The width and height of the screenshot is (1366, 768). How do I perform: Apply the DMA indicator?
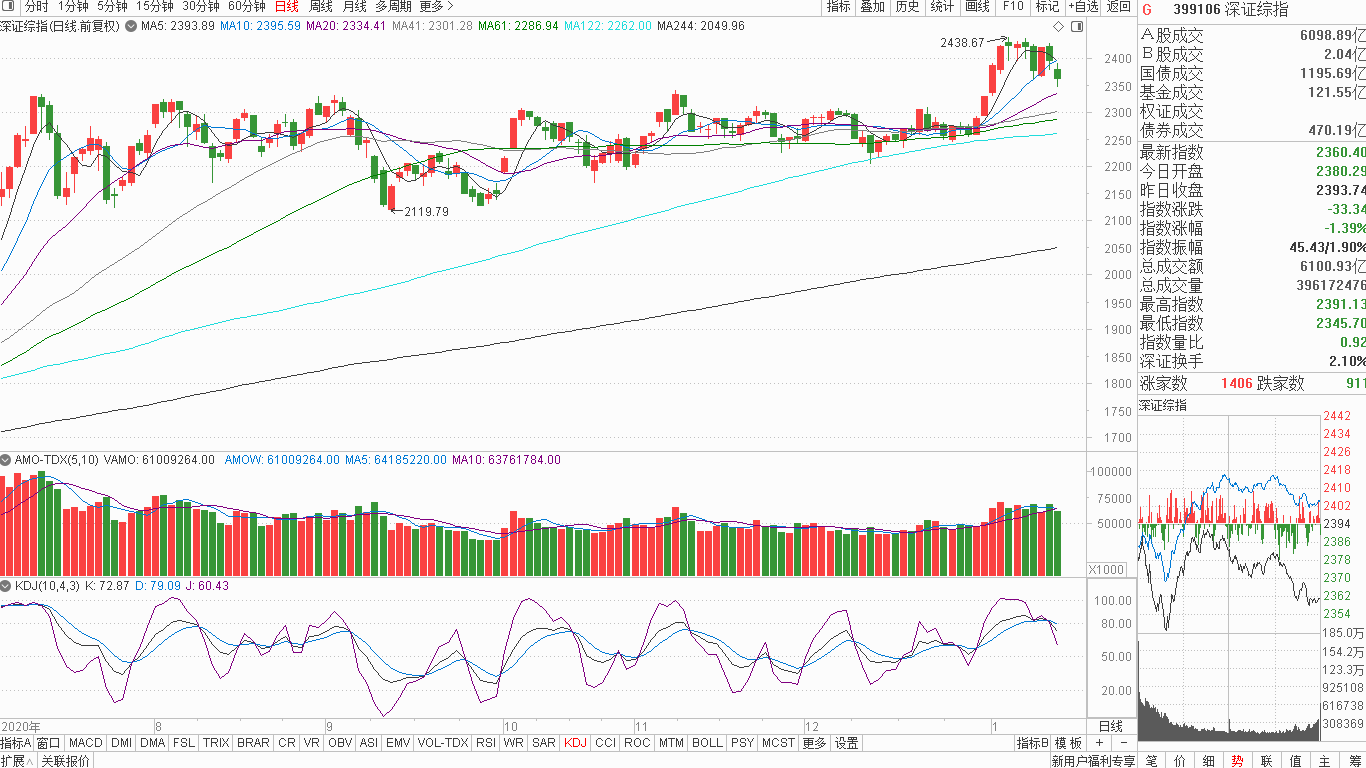pyautogui.click(x=152, y=743)
